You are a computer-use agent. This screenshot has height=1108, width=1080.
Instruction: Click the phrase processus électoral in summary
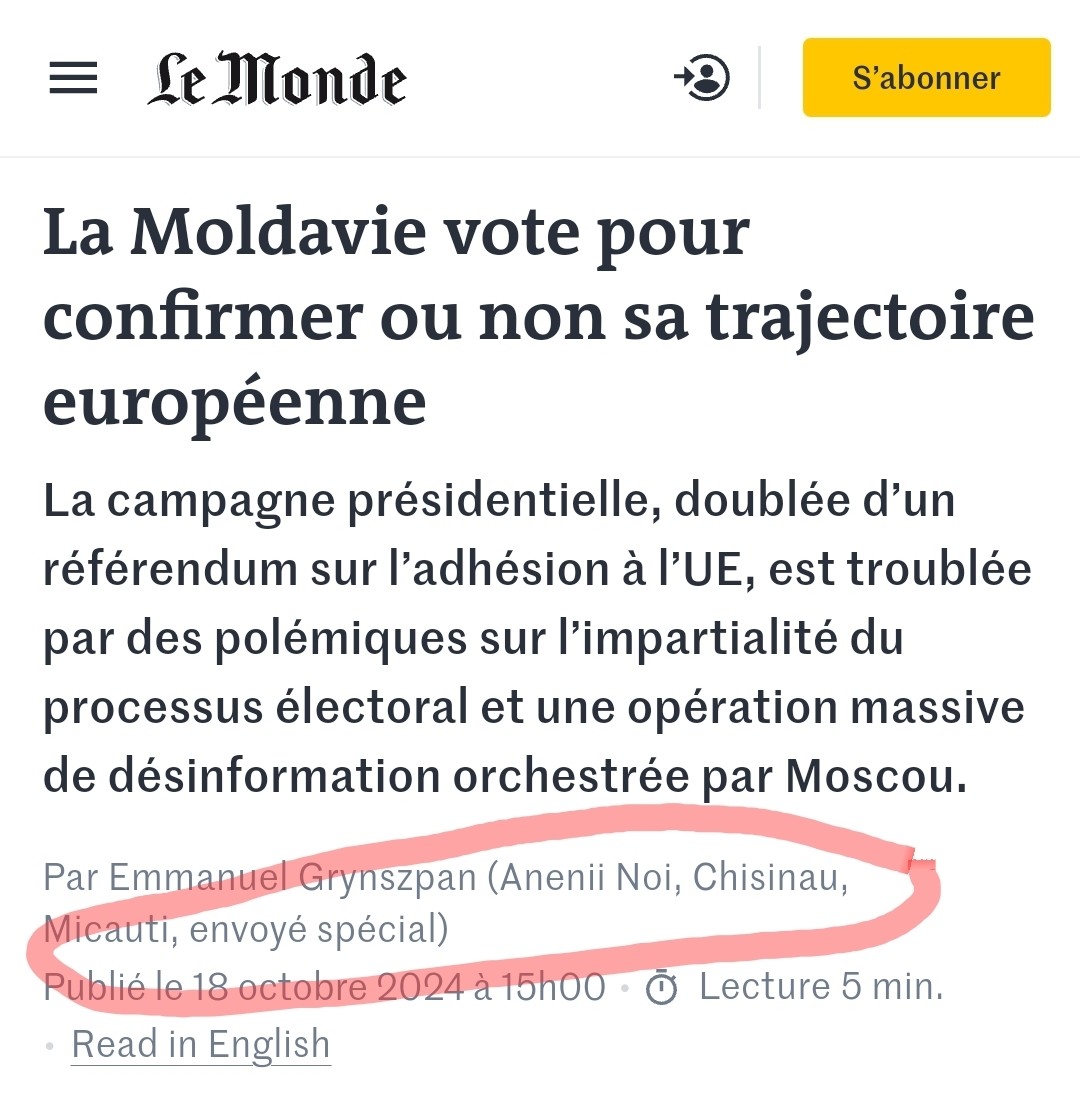[256, 708]
